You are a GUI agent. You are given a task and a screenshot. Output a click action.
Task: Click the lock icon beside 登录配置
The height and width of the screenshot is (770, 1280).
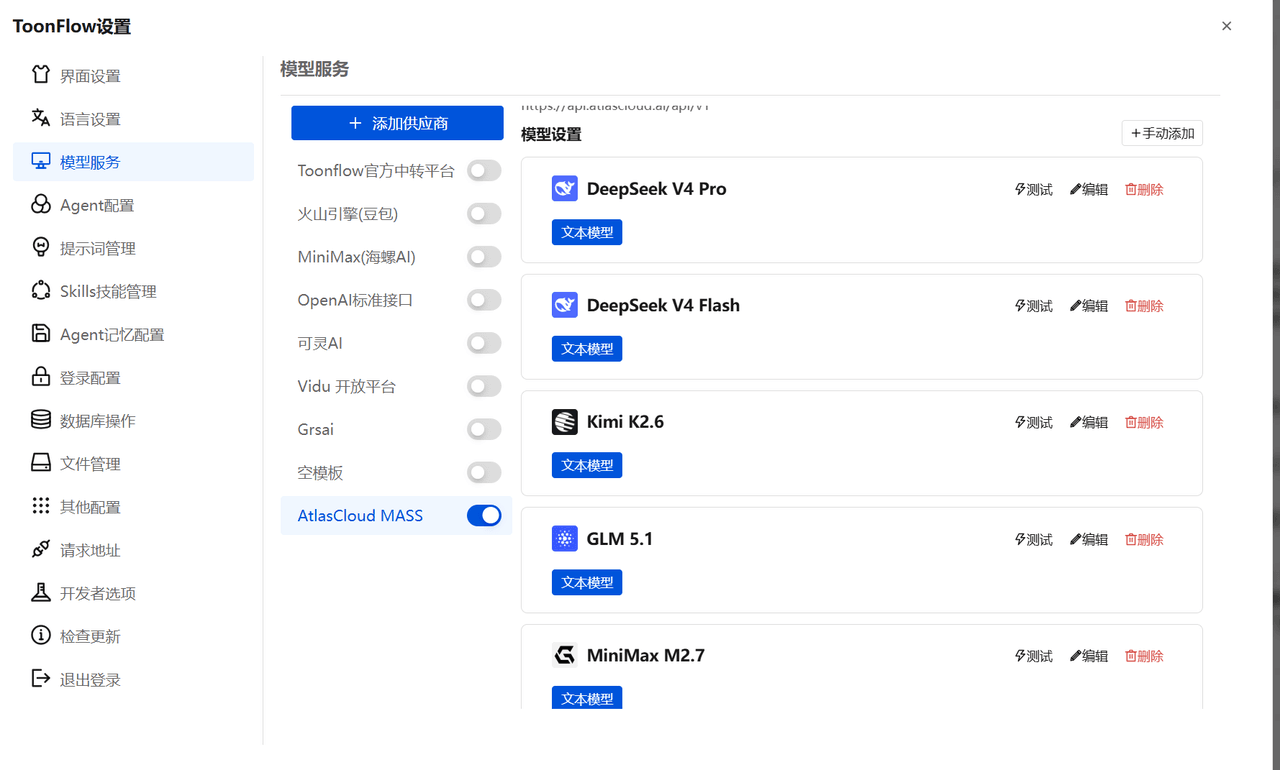point(41,377)
